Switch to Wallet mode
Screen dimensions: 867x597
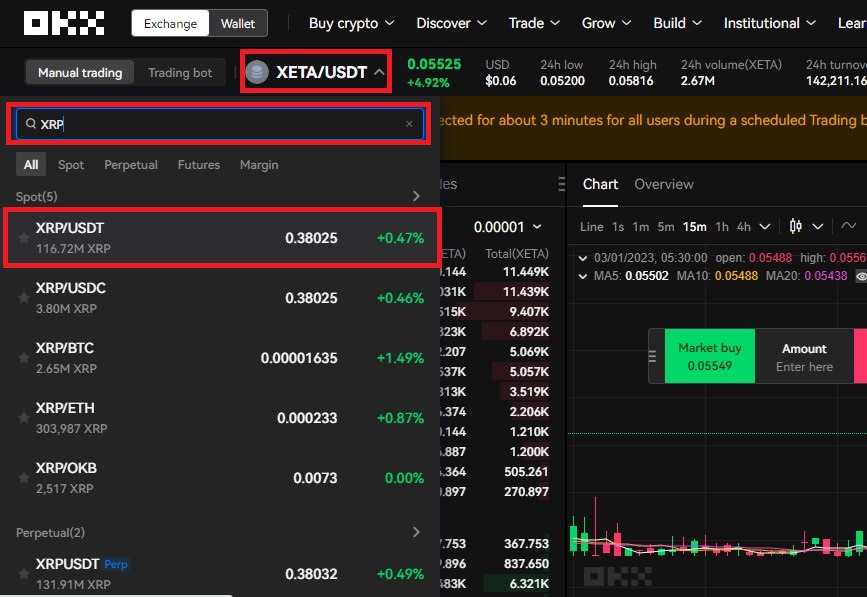pos(238,23)
